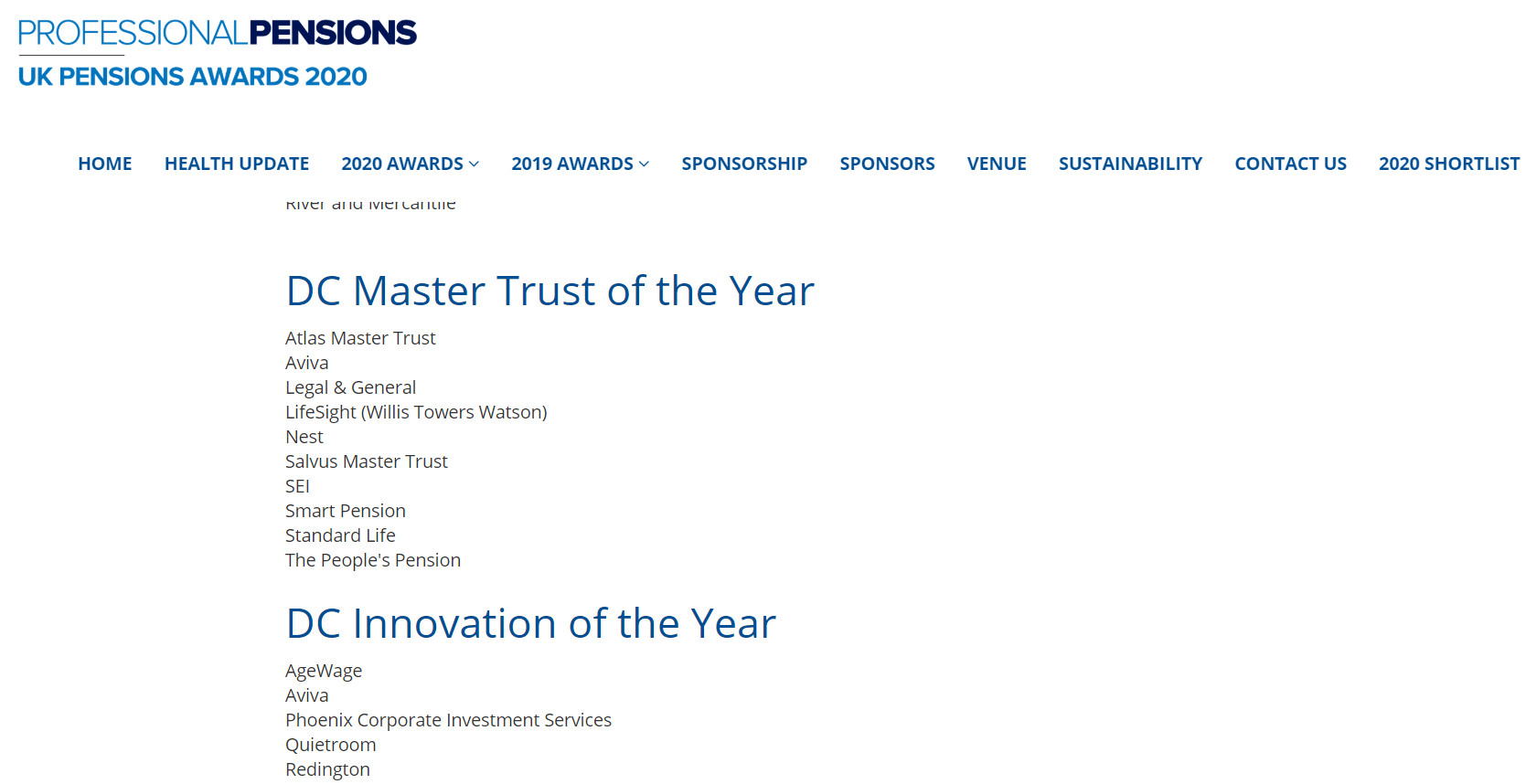Expand the 2020 Awards dropdown chevron
The image size is (1526, 784).
(474, 164)
